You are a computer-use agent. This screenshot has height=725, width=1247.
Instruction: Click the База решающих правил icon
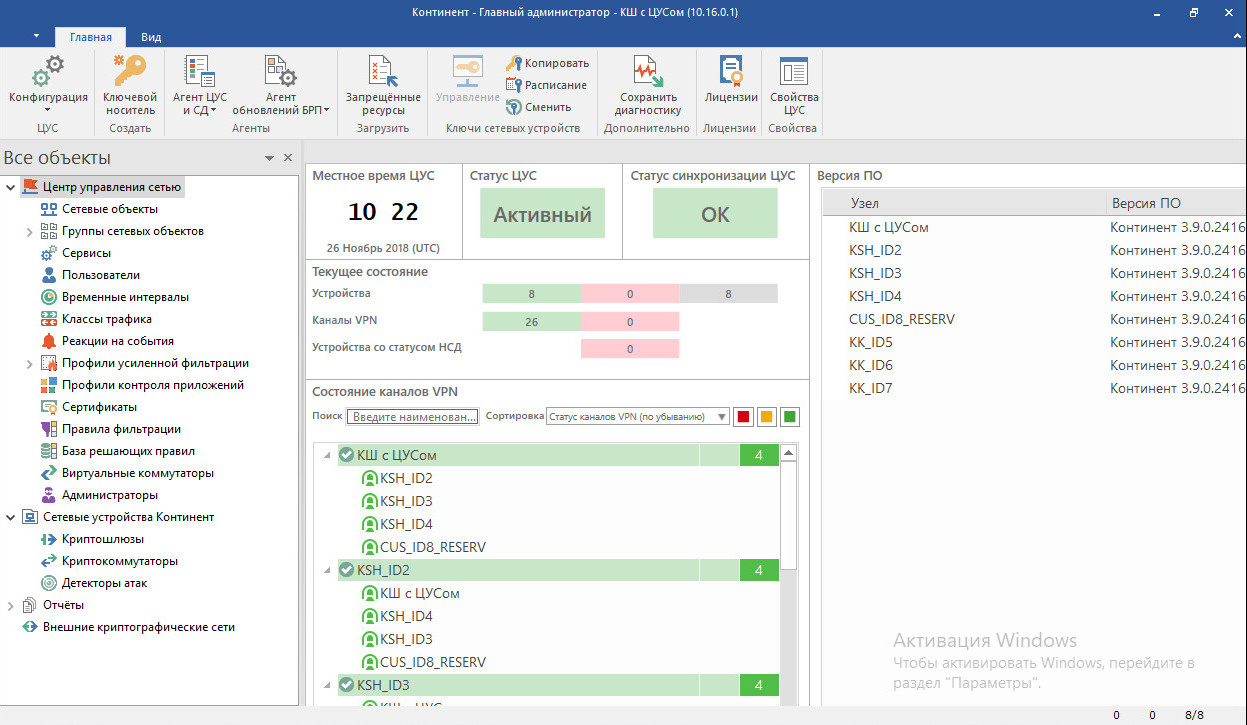tap(49, 451)
